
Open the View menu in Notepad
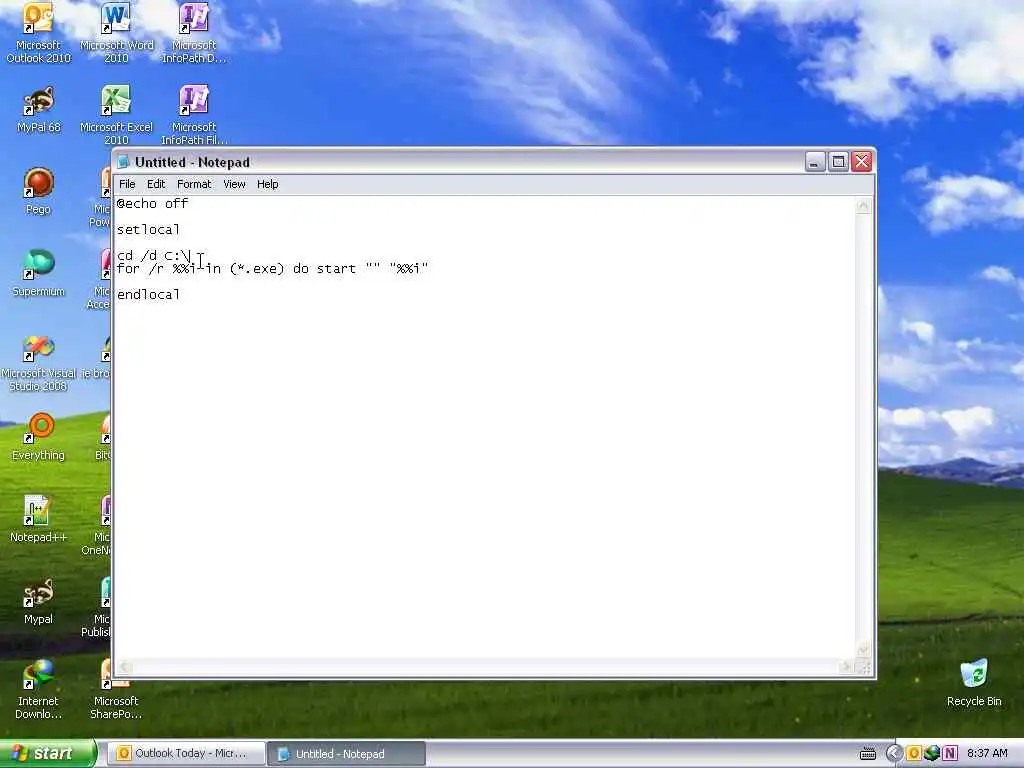coord(234,184)
